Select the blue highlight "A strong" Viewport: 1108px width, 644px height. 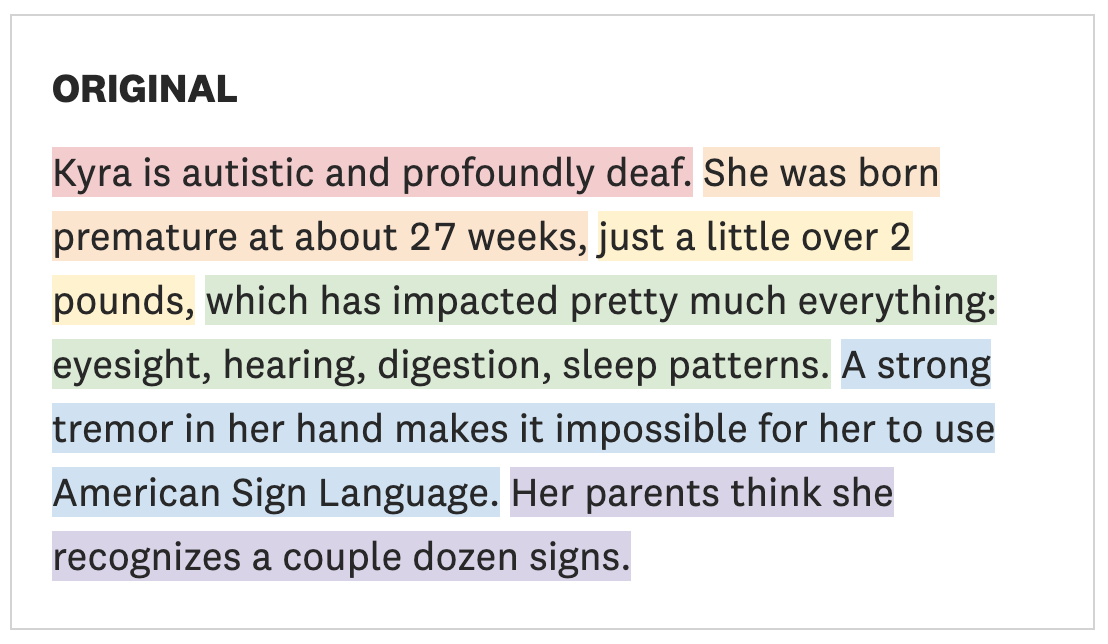tap(916, 365)
